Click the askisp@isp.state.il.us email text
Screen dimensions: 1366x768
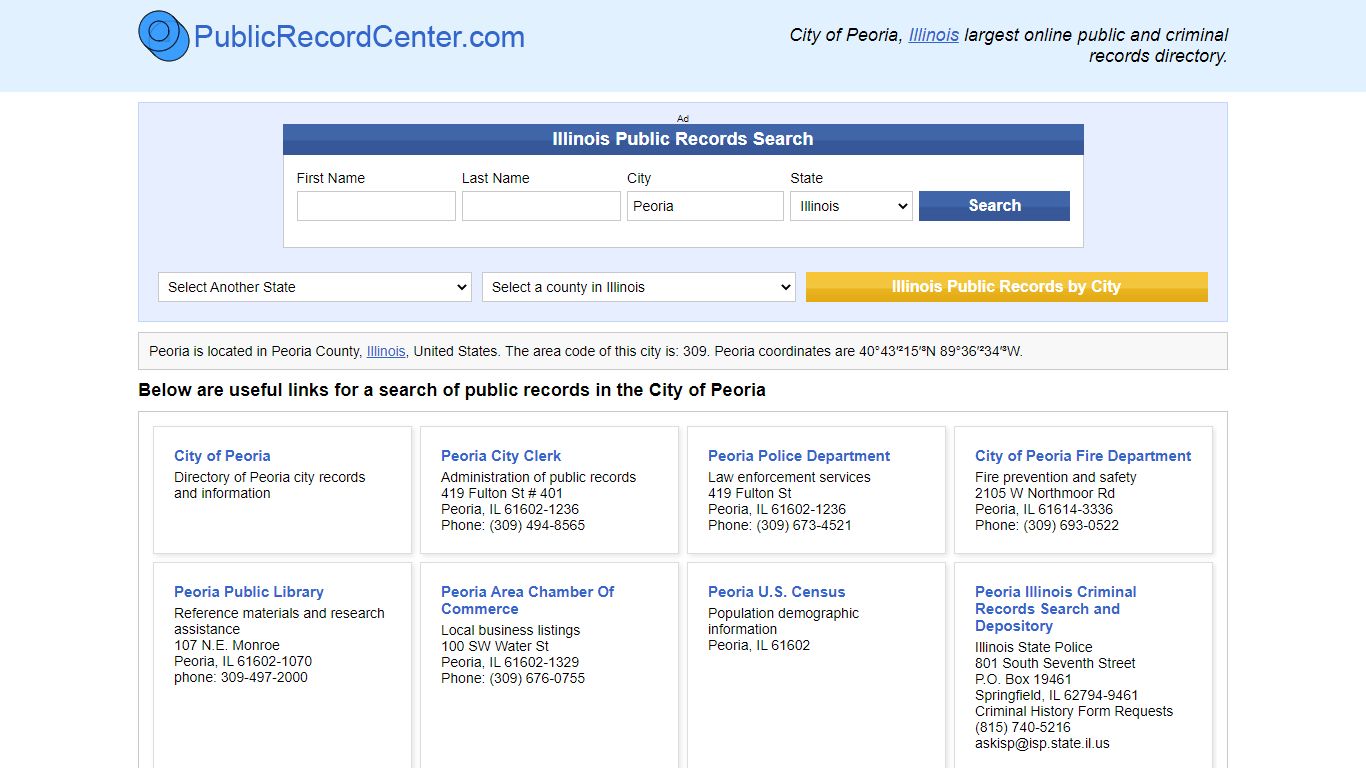[x=1042, y=743]
